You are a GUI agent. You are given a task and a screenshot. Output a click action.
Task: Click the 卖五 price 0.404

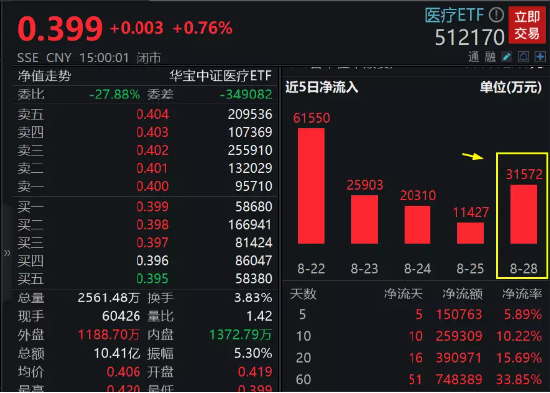153,114
